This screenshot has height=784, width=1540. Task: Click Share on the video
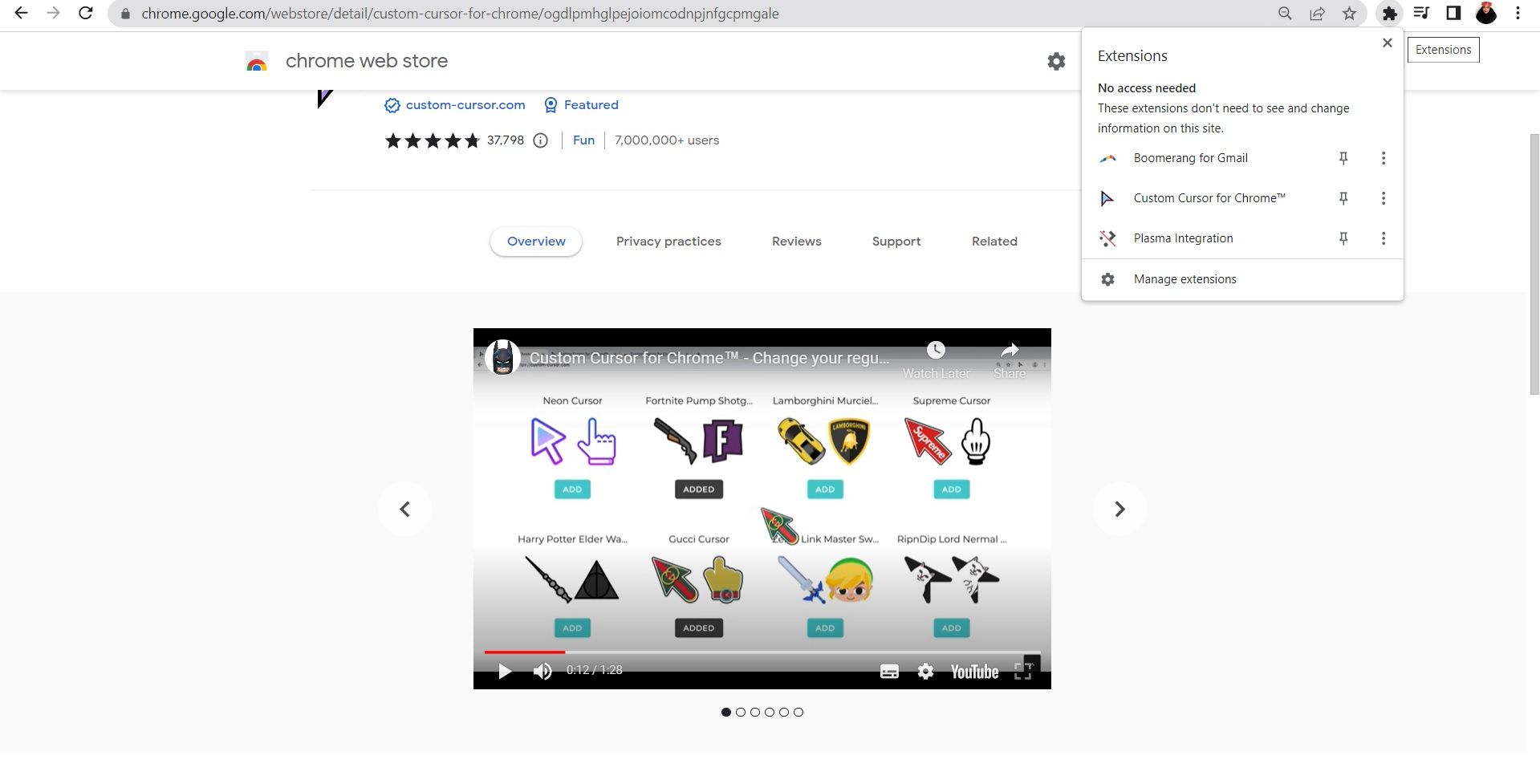(x=1010, y=360)
